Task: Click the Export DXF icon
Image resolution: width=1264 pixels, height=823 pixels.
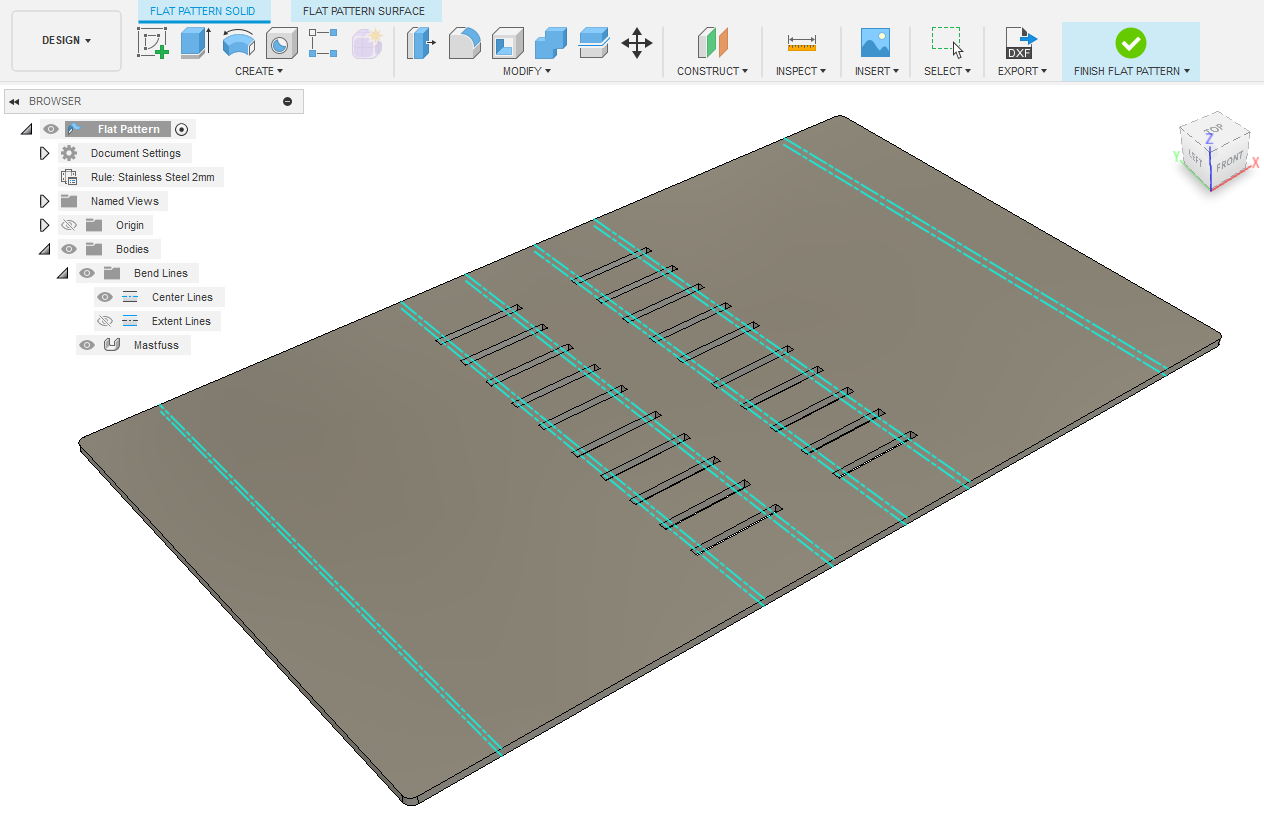Action: [x=1020, y=43]
